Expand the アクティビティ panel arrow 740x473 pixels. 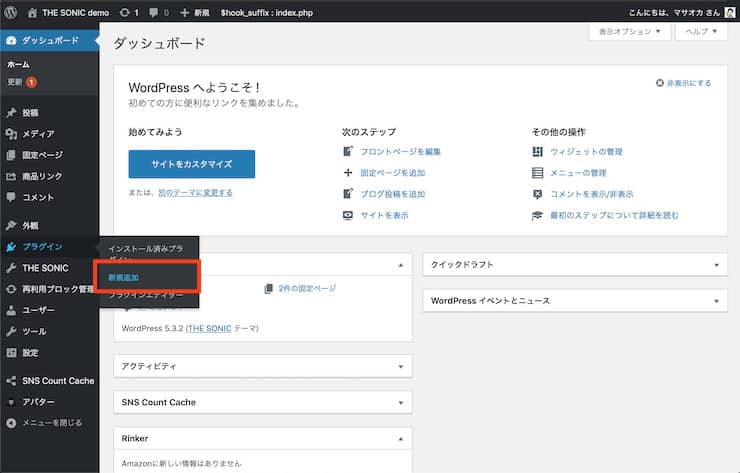(x=401, y=366)
